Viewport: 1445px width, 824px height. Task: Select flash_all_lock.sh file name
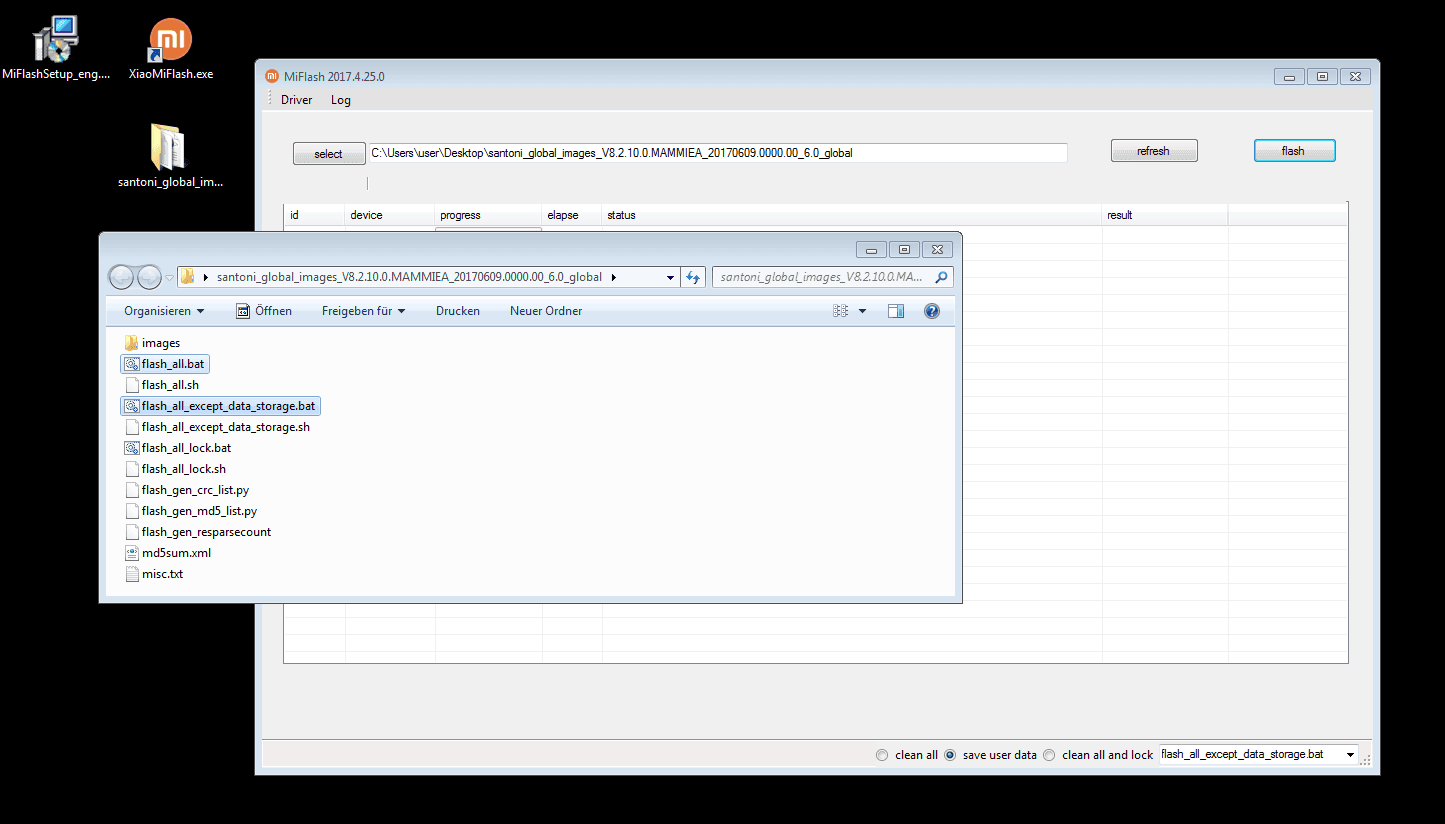click(184, 469)
